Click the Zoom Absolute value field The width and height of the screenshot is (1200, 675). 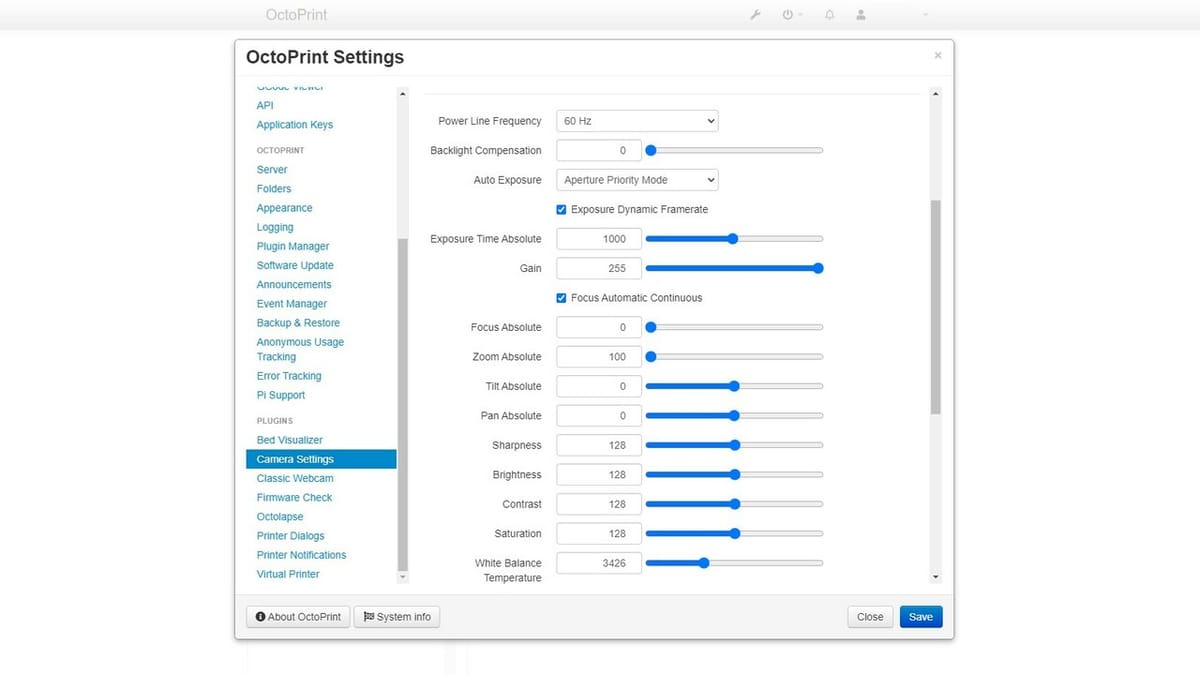point(599,357)
